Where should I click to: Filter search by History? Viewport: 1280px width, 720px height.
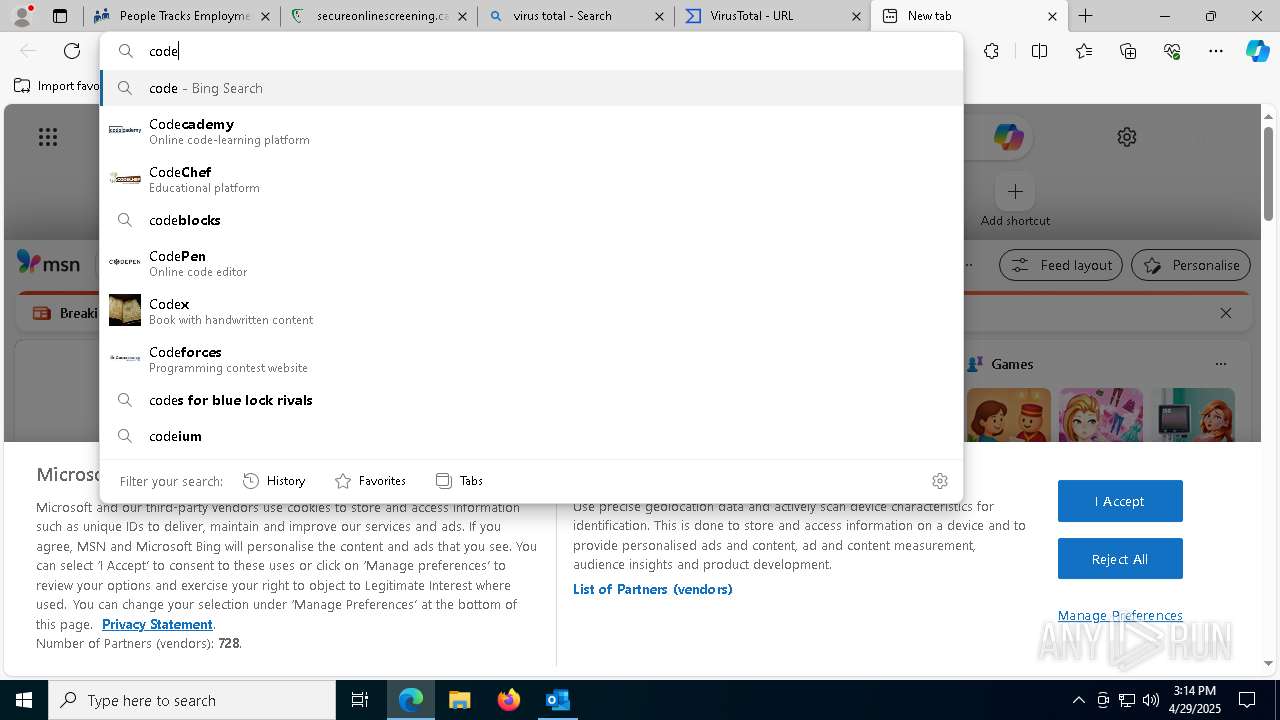[274, 481]
